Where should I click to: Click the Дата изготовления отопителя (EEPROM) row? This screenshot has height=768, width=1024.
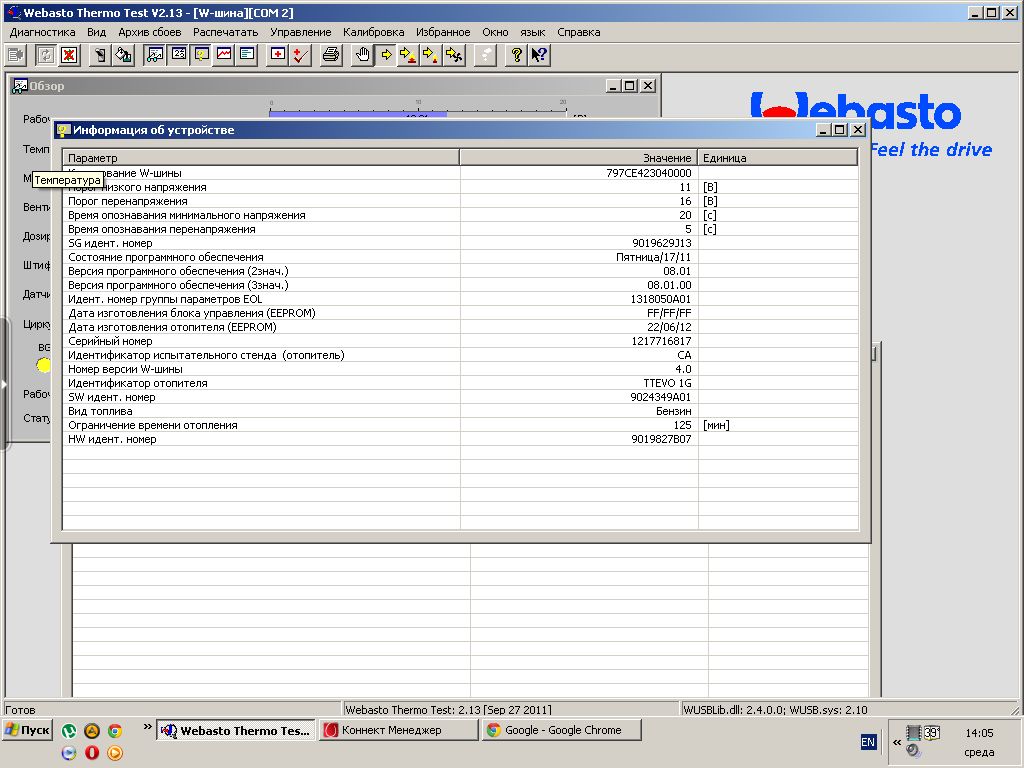point(460,327)
